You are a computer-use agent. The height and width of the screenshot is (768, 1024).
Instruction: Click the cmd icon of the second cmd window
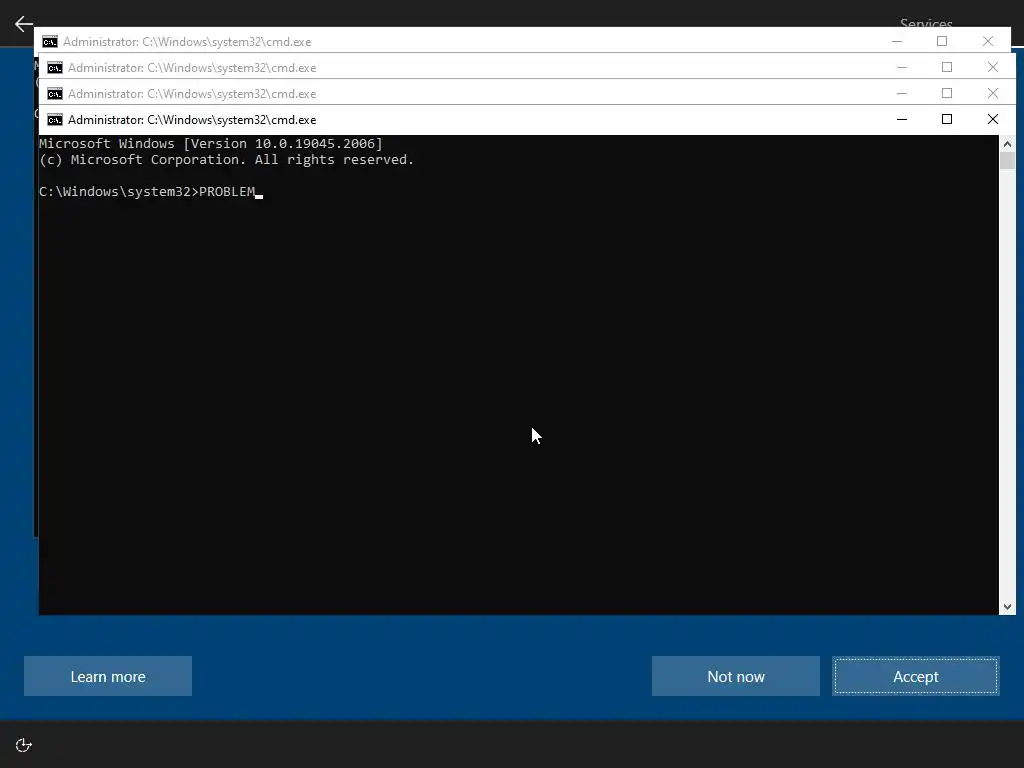(x=55, y=68)
